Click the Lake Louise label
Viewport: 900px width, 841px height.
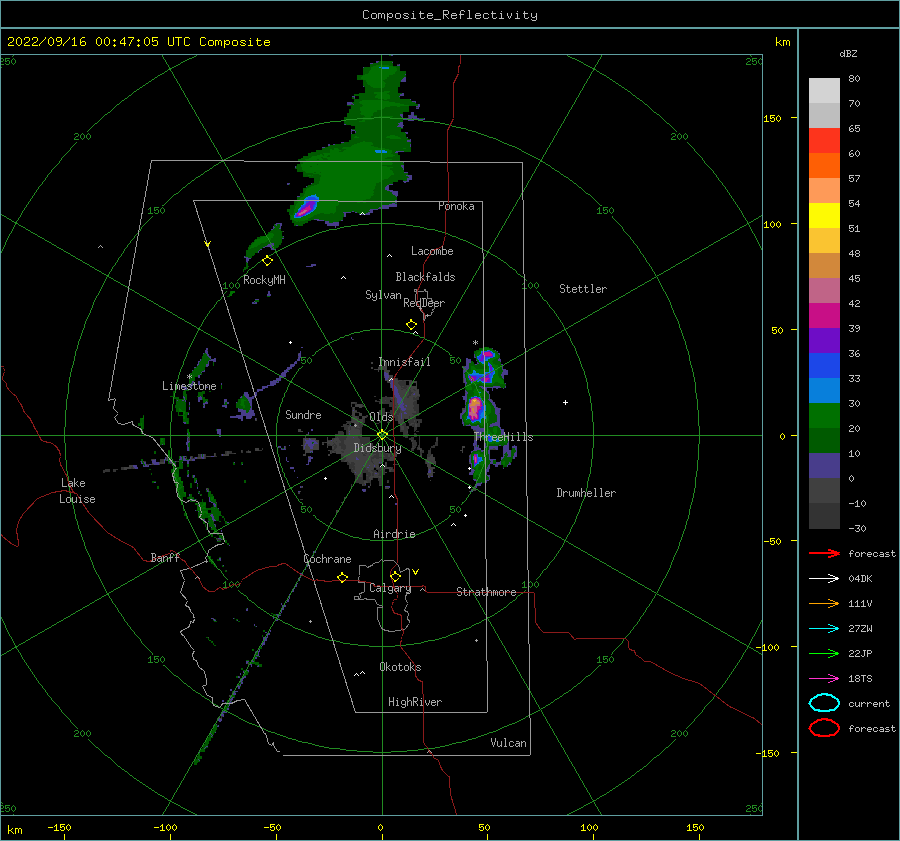pos(77,491)
